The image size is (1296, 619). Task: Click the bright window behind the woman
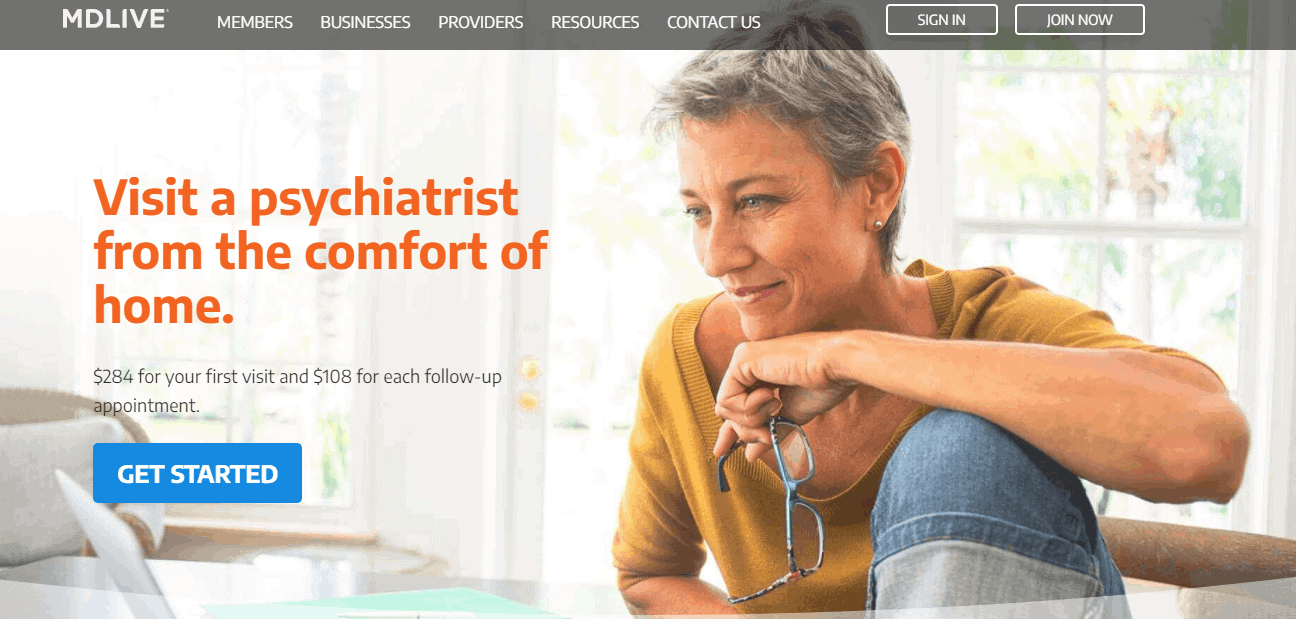[x=1100, y=150]
